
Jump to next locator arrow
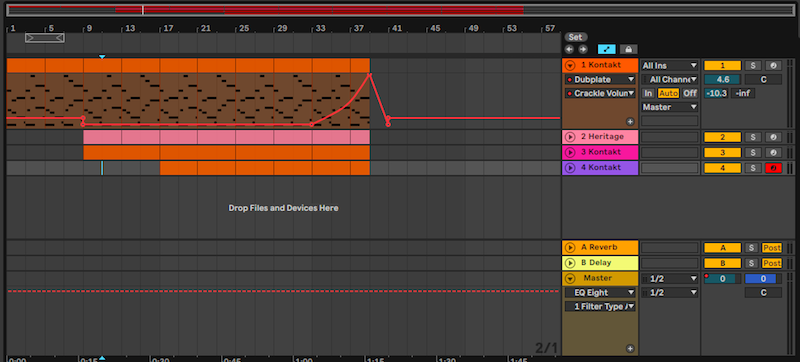[583, 49]
